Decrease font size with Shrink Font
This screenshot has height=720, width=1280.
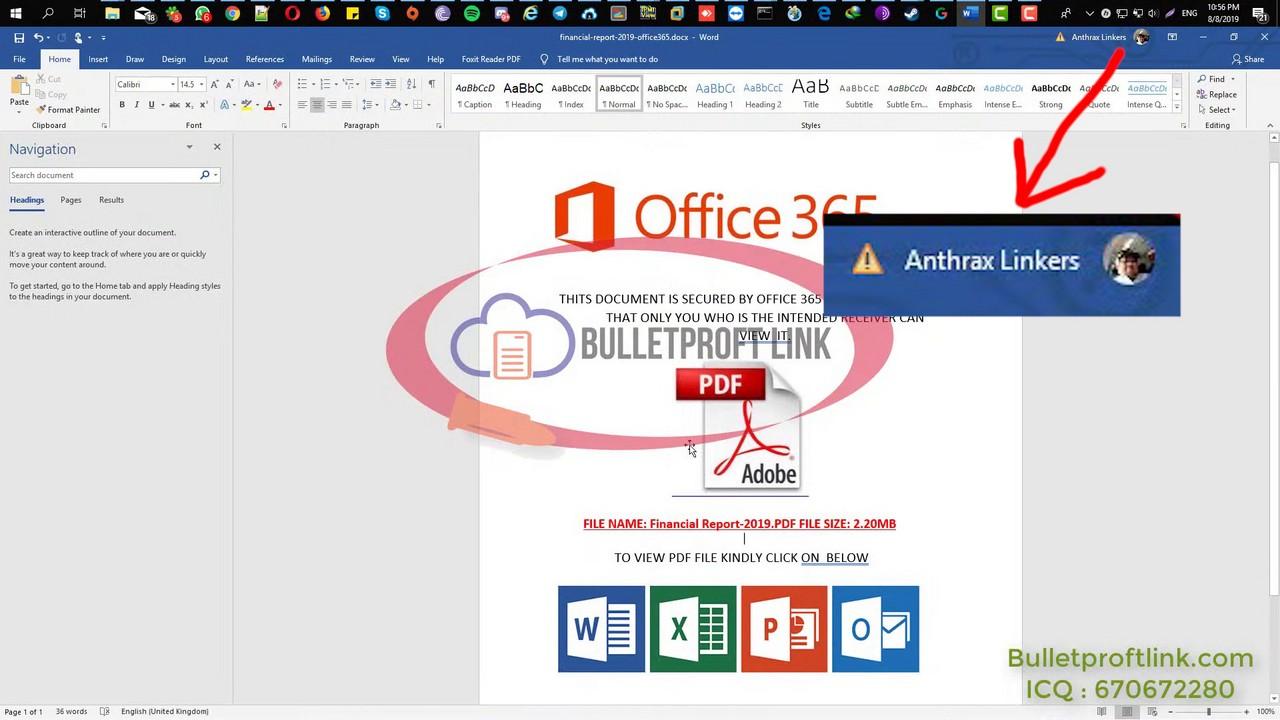pyautogui.click(x=229, y=84)
